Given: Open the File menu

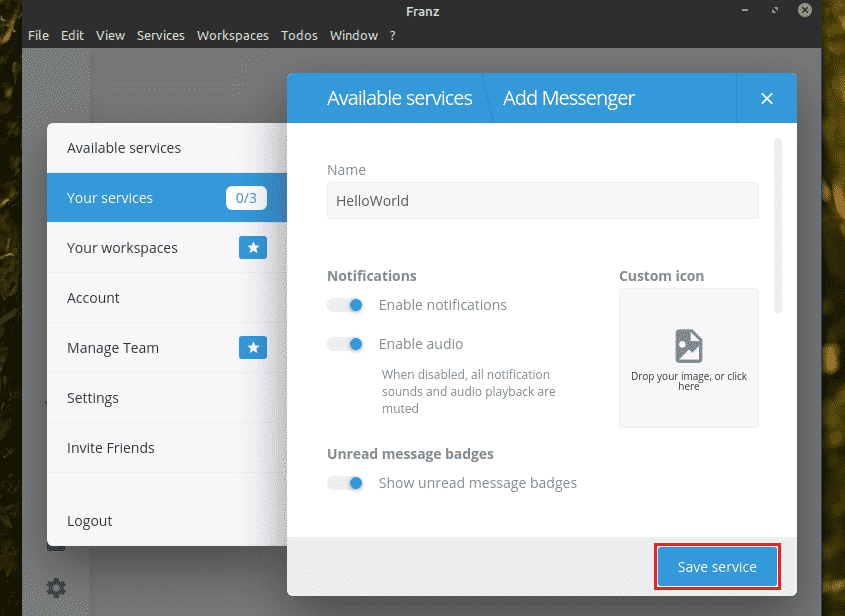Looking at the screenshot, I should click(x=38, y=35).
